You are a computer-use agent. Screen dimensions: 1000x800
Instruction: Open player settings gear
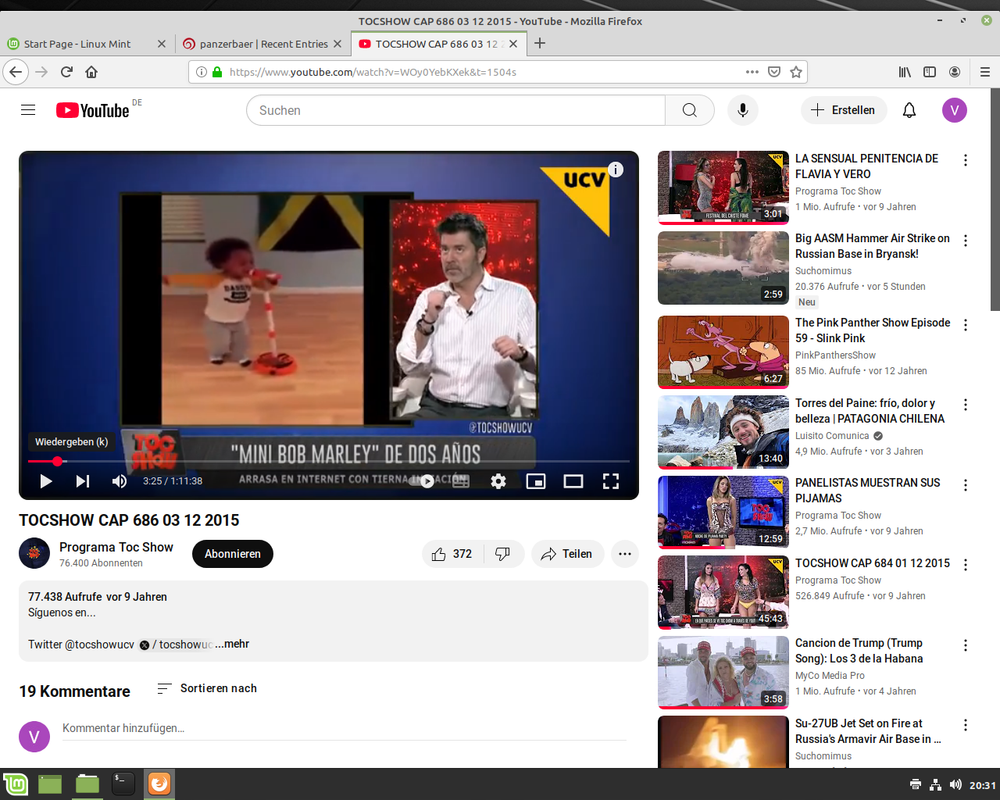(498, 481)
